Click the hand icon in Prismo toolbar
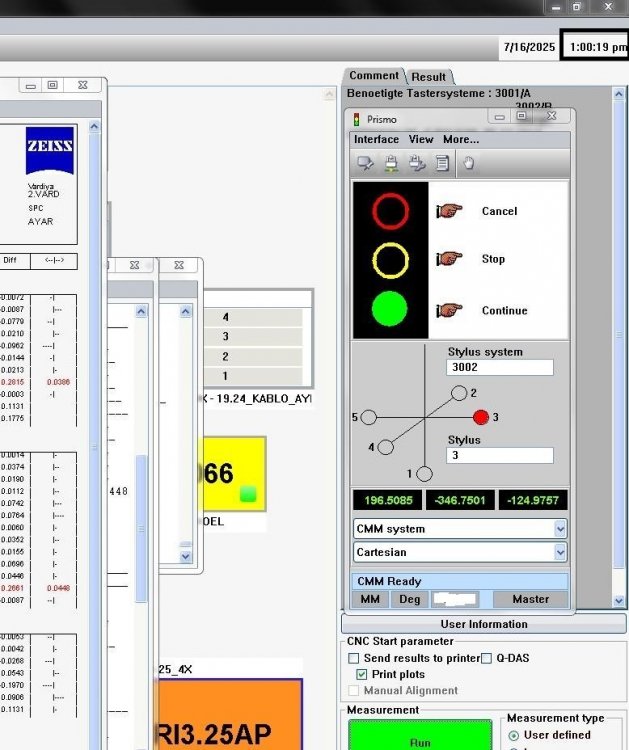Image resolution: width=629 pixels, height=750 pixels. [468, 164]
